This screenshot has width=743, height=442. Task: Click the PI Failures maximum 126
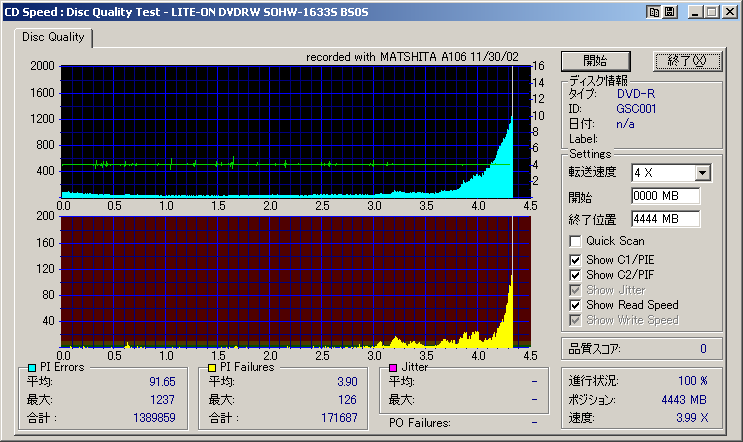[x=347, y=400]
